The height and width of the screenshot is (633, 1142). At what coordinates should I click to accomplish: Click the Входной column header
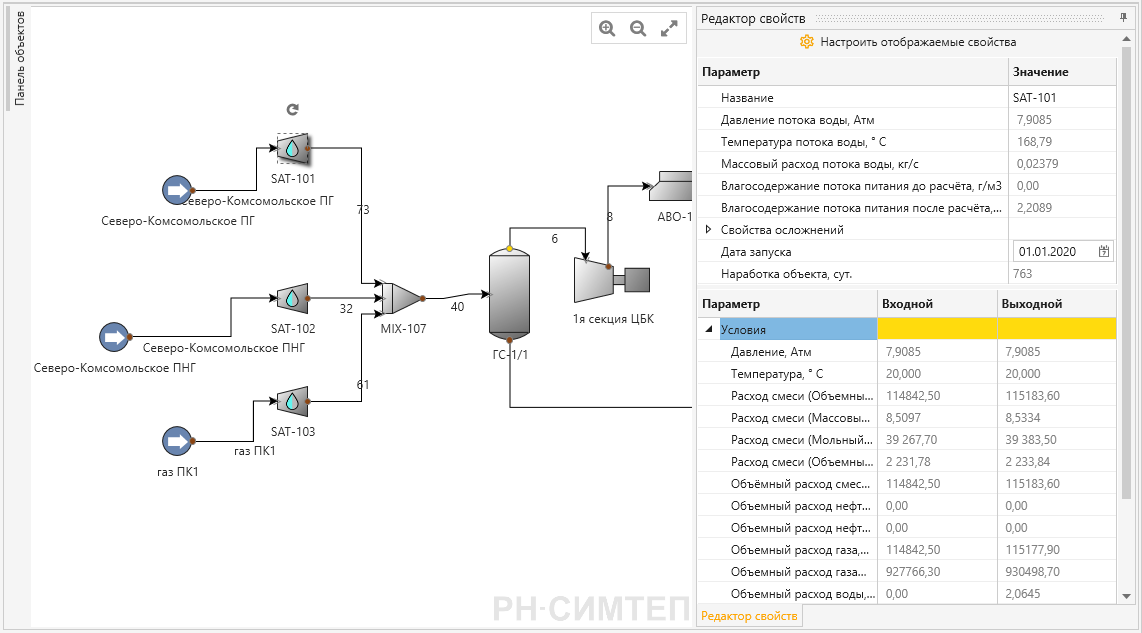[937, 304]
